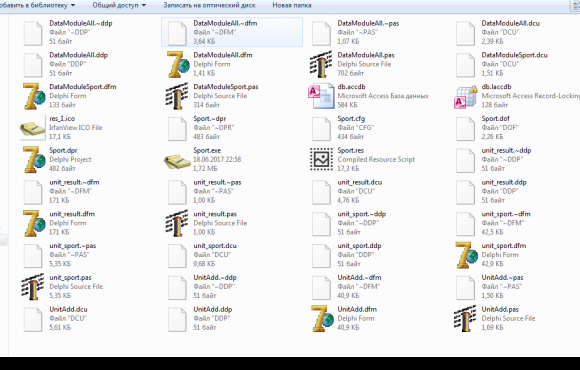
Task: Select the DataModuleSport.dfm Delphi icon
Action: click(x=34, y=96)
